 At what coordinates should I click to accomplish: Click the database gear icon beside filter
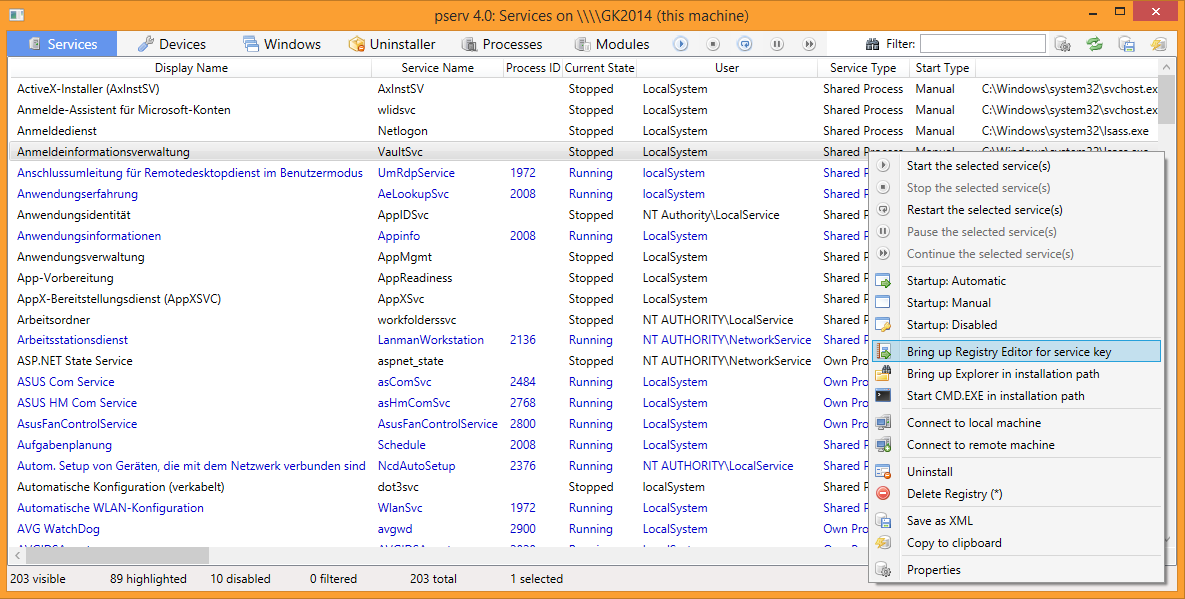(1063, 44)
